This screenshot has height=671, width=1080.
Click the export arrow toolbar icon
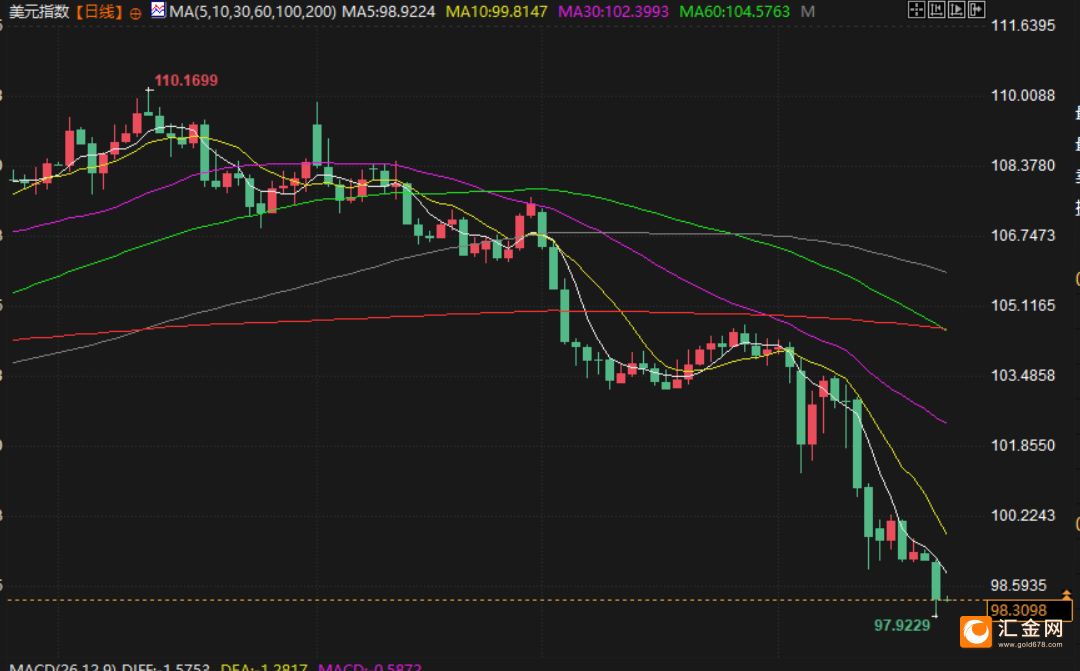[x=977, y=10]
